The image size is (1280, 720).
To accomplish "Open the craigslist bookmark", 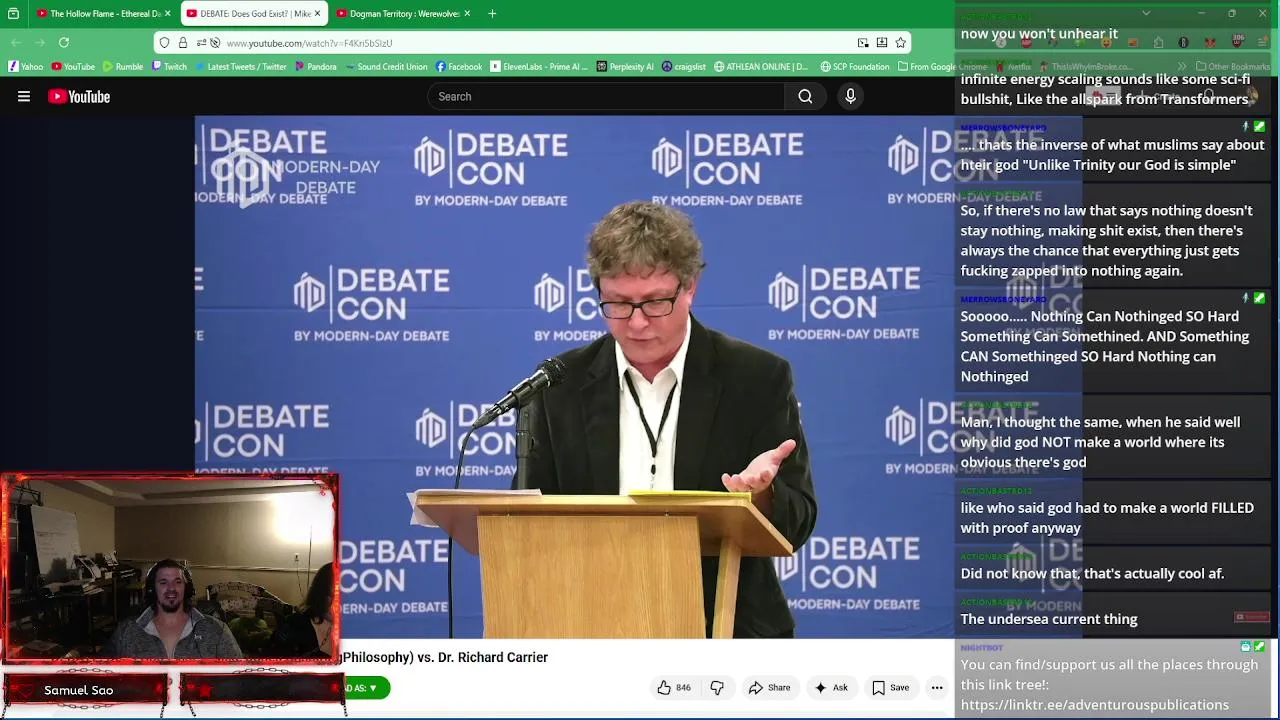I will pyautogui.click(x=684, y=67).
